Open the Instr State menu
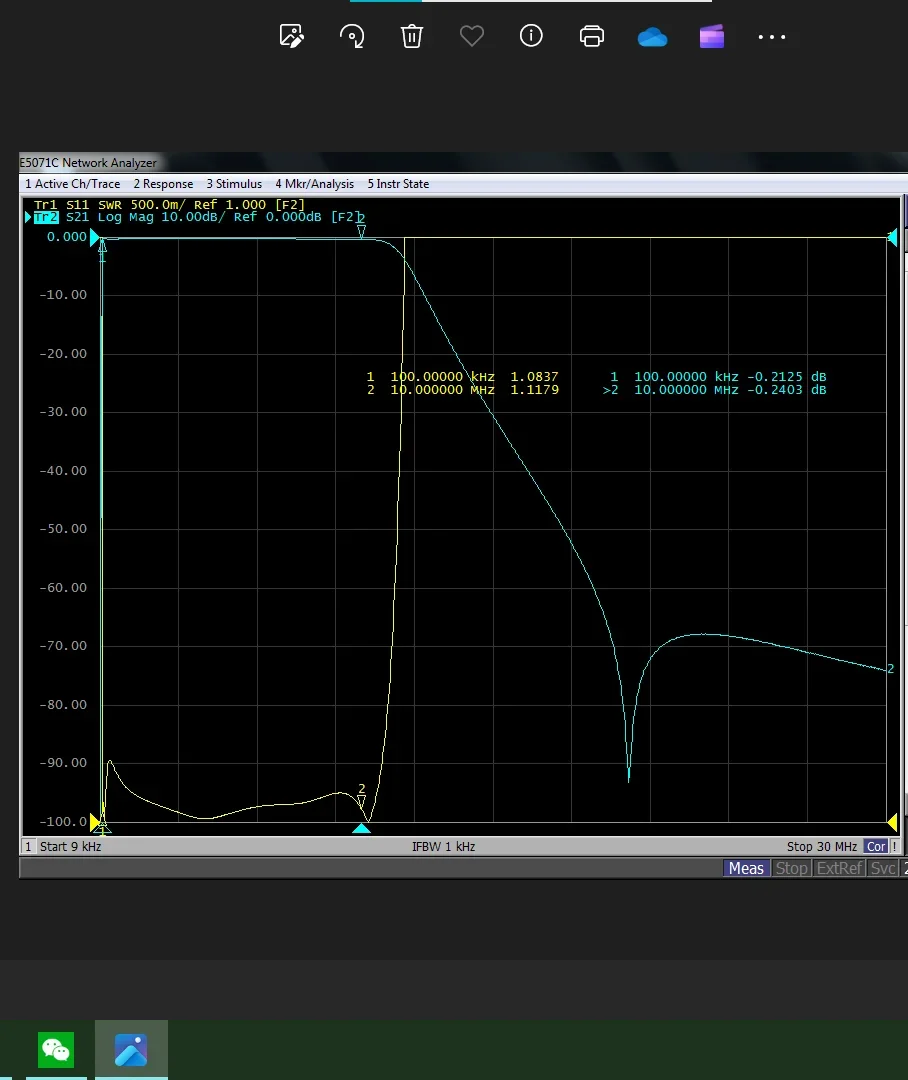Viewport: 908px width, 1080px height. 398,184
